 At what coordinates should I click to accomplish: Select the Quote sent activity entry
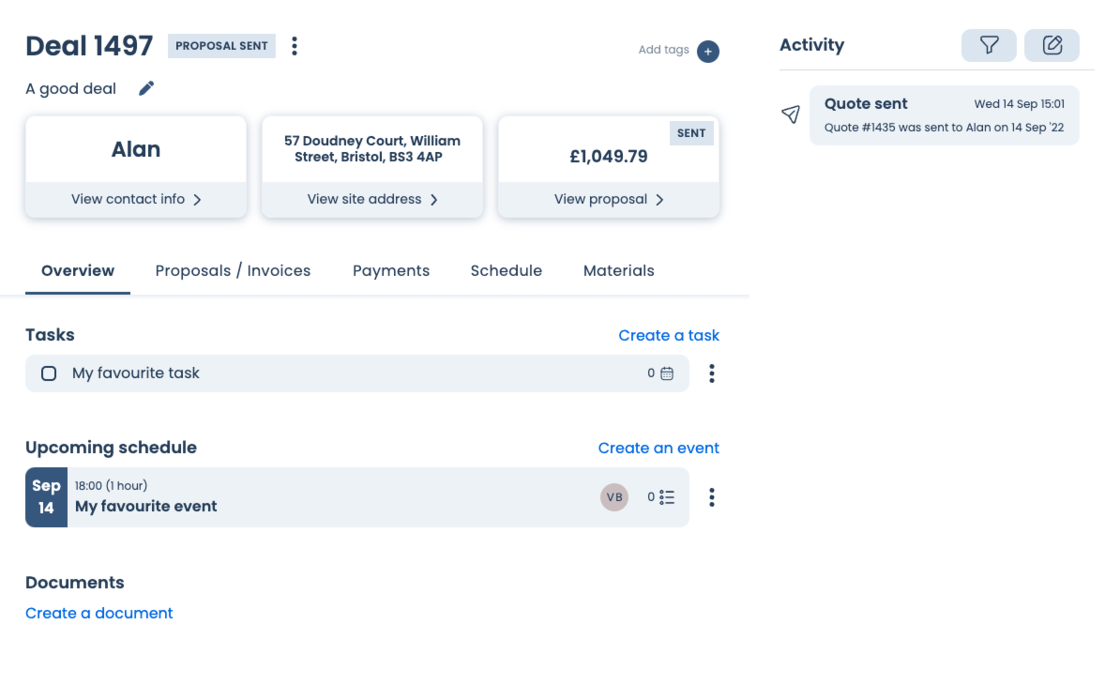coord(944,115)
